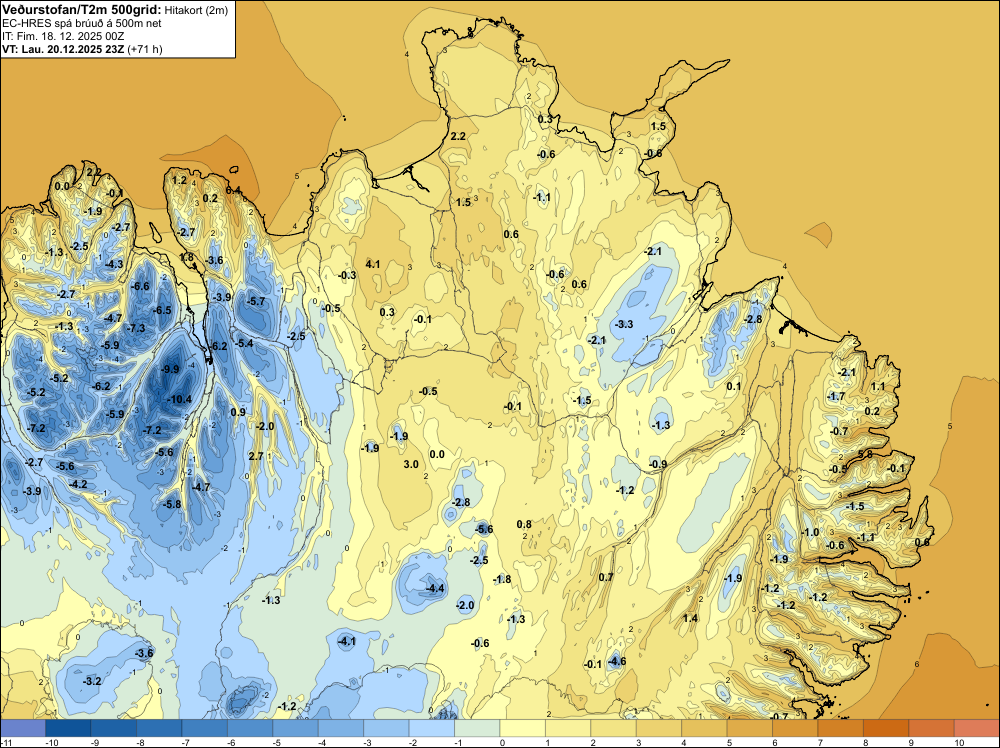Click the -4.4 temperature value
This screenshot has width=1000, height=748.
coord(435,588)
